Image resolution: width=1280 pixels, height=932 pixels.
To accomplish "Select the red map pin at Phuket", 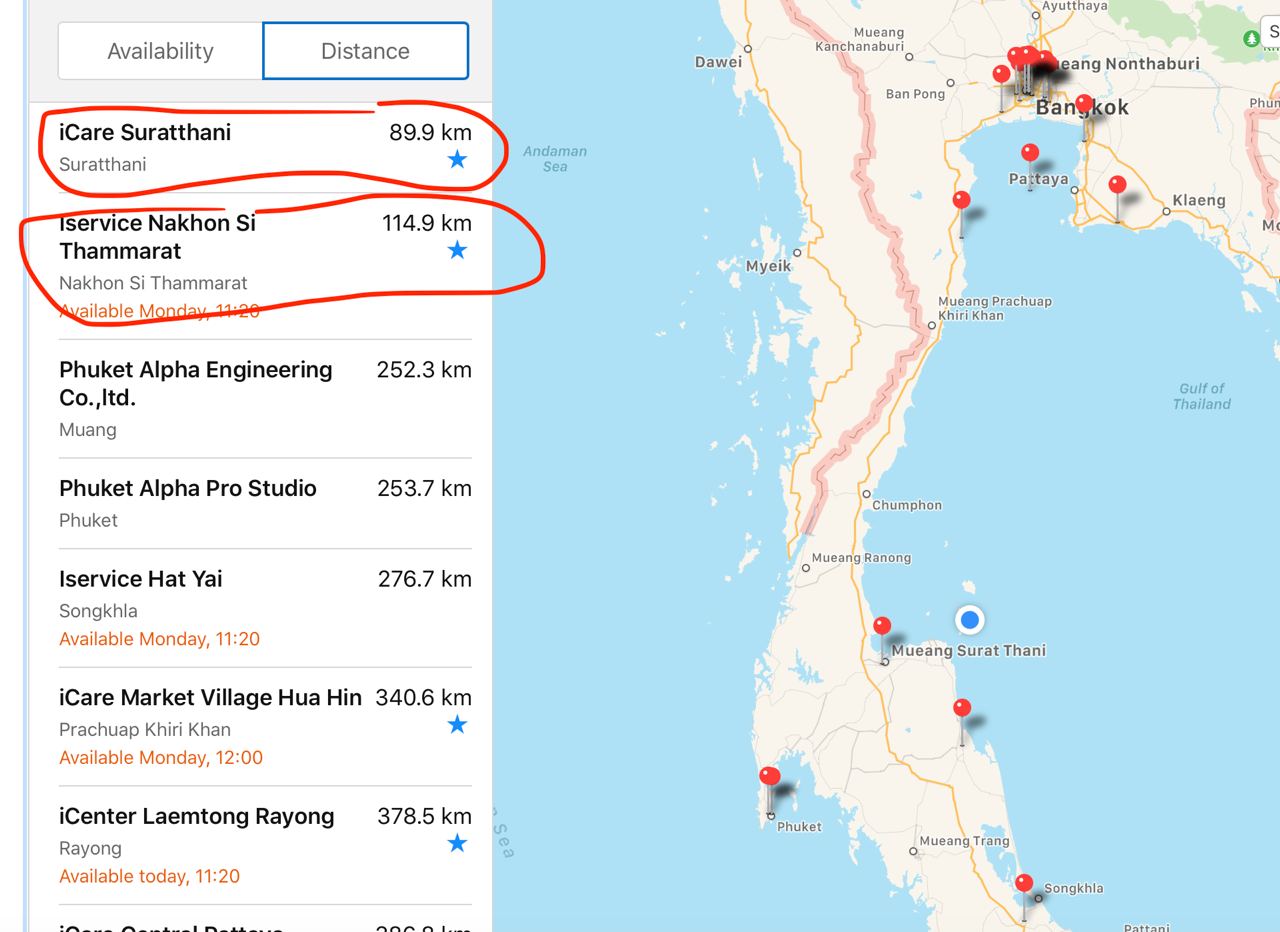I will 770,778.
